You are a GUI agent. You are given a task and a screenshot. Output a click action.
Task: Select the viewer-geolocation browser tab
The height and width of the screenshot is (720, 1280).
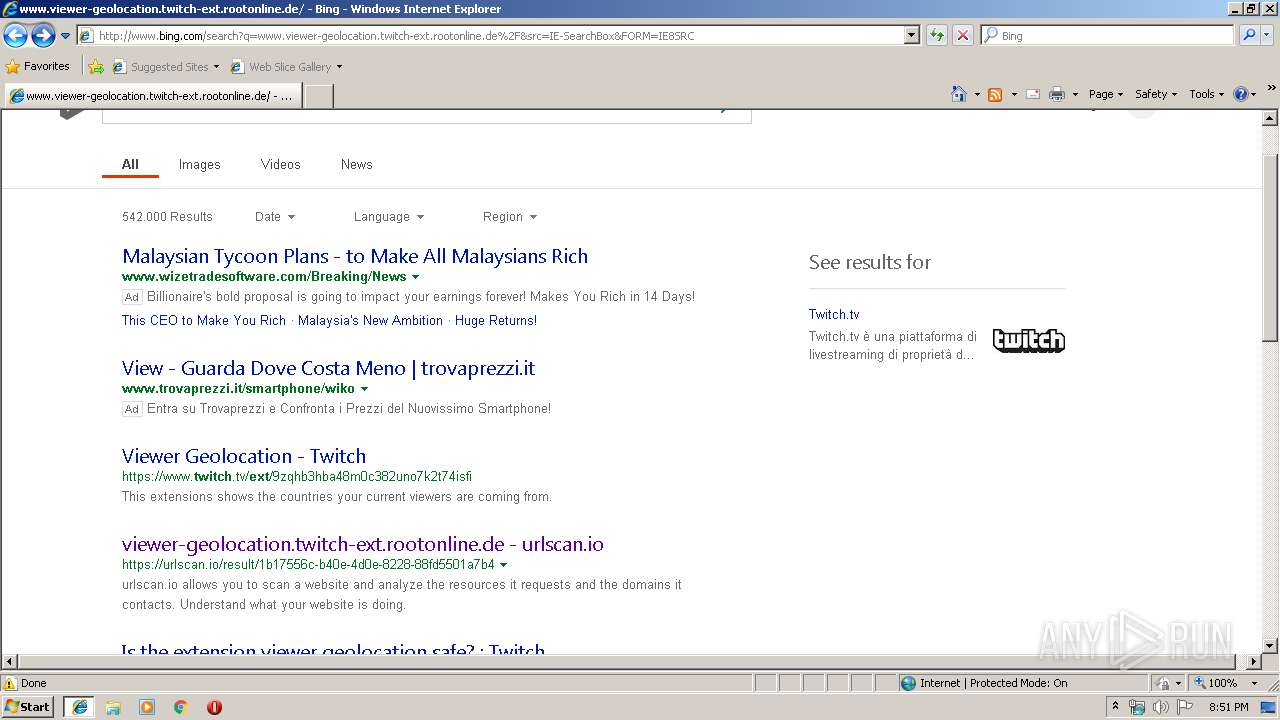coord(152,96)
